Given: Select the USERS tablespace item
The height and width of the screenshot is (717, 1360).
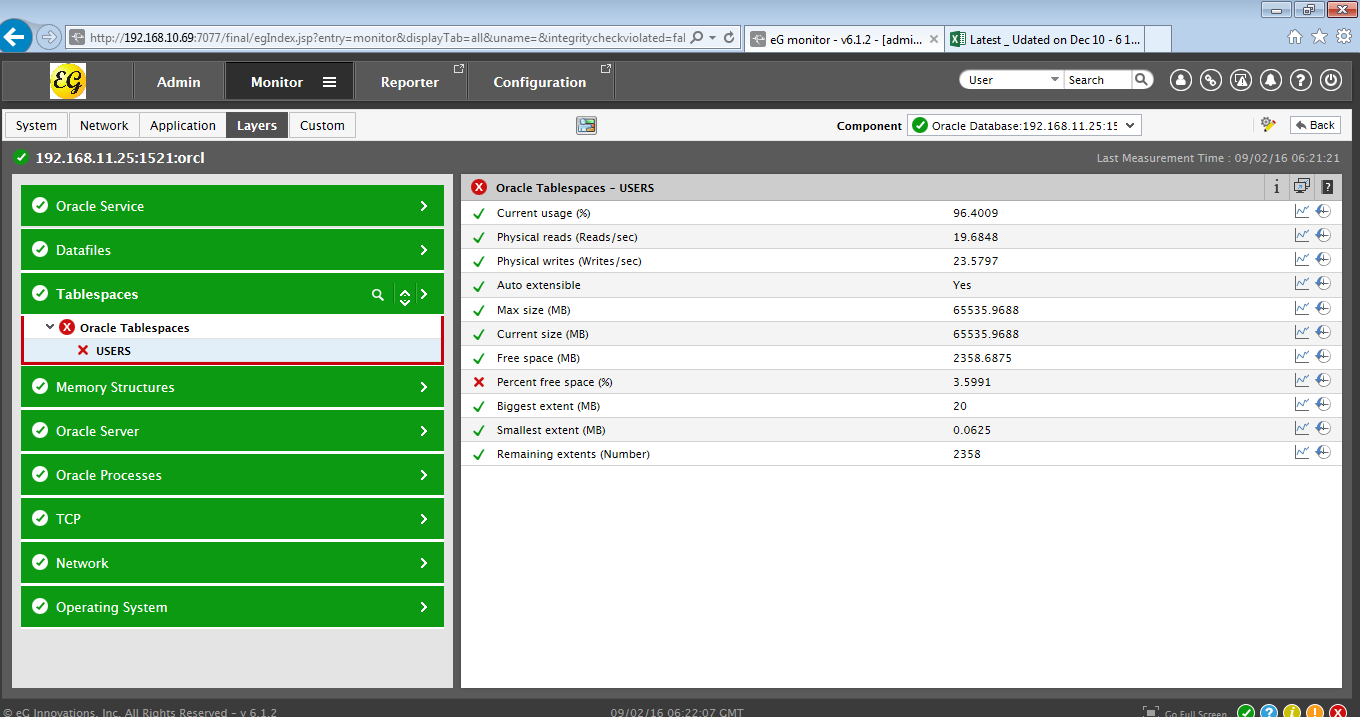Looking at the screenshot, I should pos(113,351).
